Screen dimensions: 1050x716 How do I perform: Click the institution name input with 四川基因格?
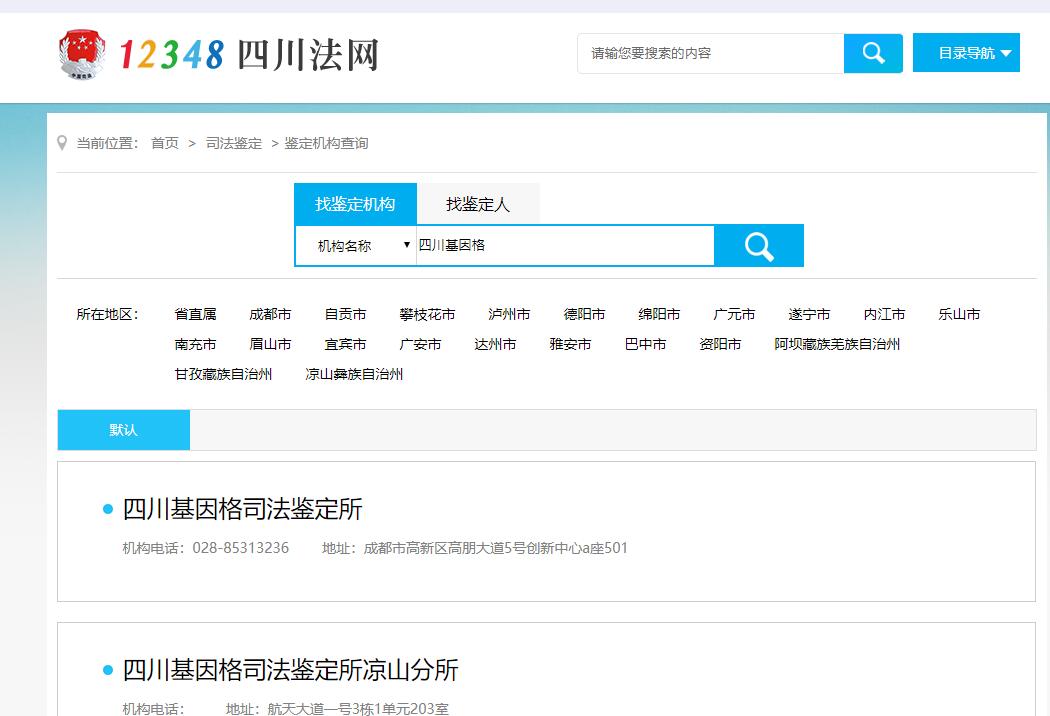[x=565, y=245]
